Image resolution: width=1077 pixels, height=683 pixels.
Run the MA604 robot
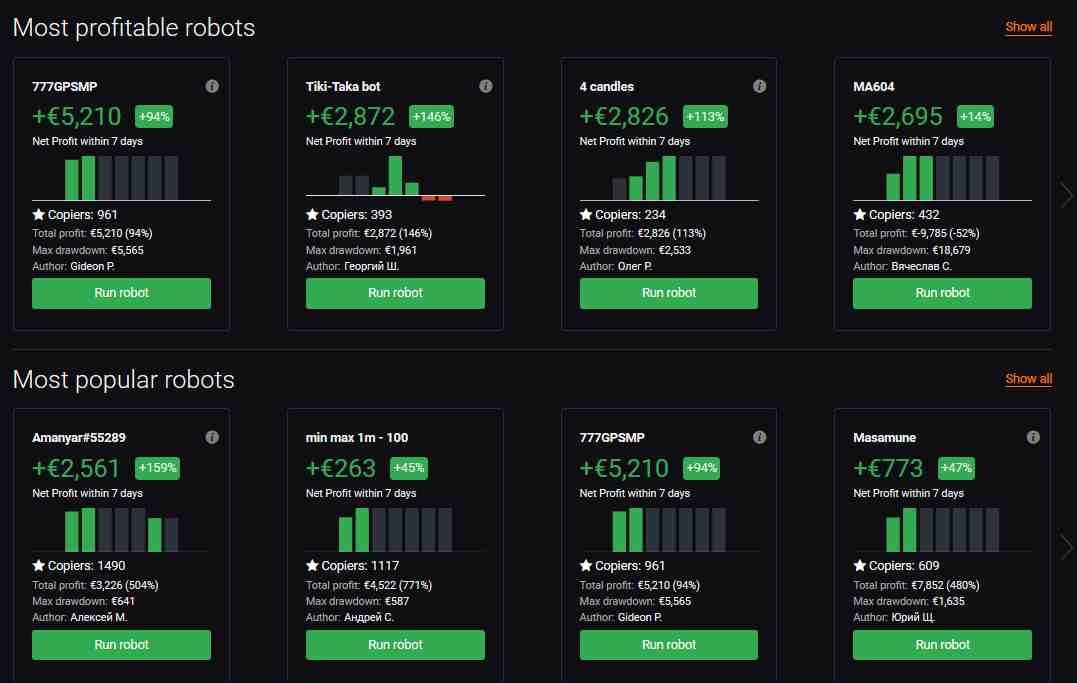[x=942, y=293]
